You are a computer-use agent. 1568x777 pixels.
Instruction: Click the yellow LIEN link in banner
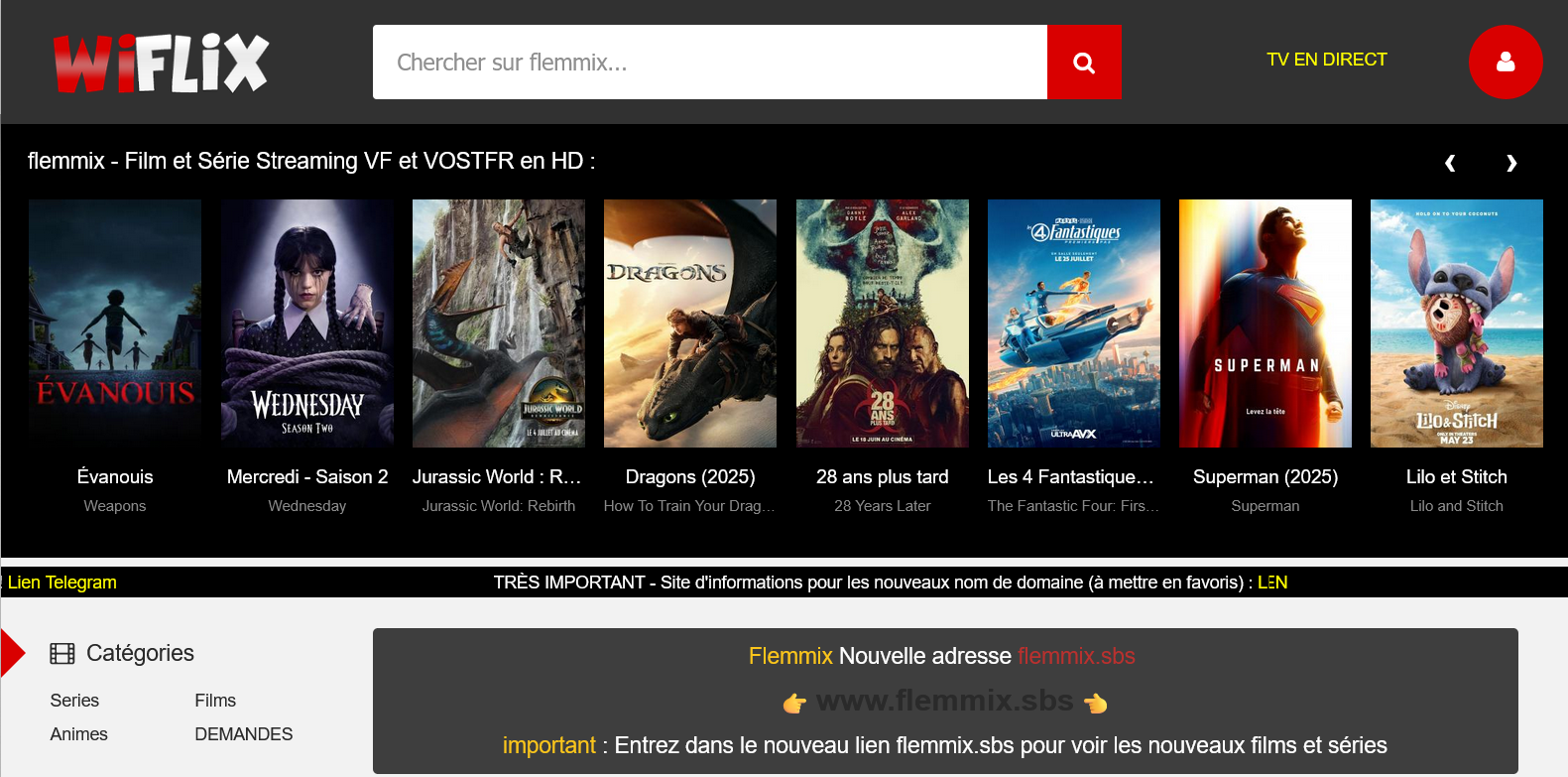click(x=1272, y=583)
